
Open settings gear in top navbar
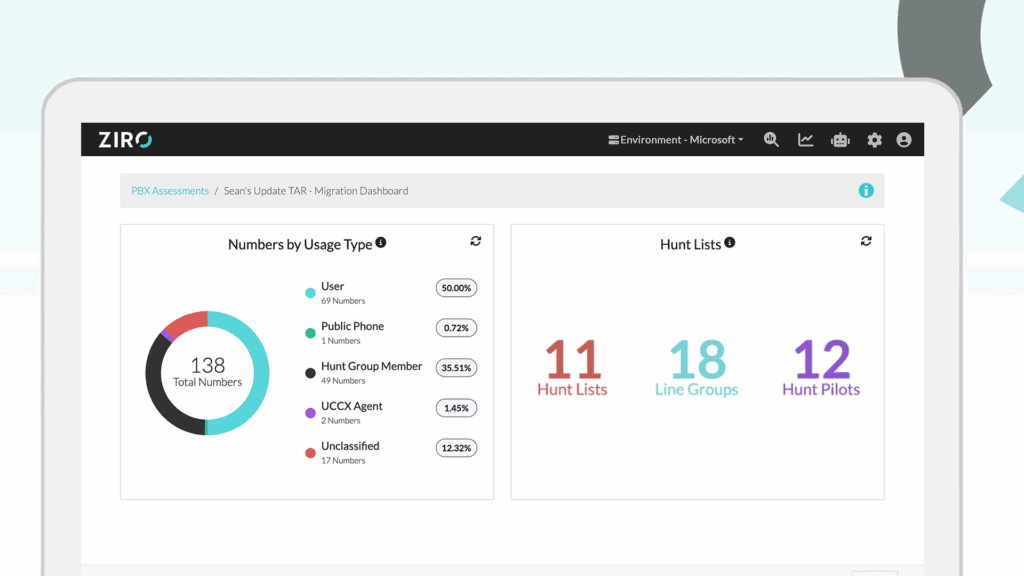[874, 140]
